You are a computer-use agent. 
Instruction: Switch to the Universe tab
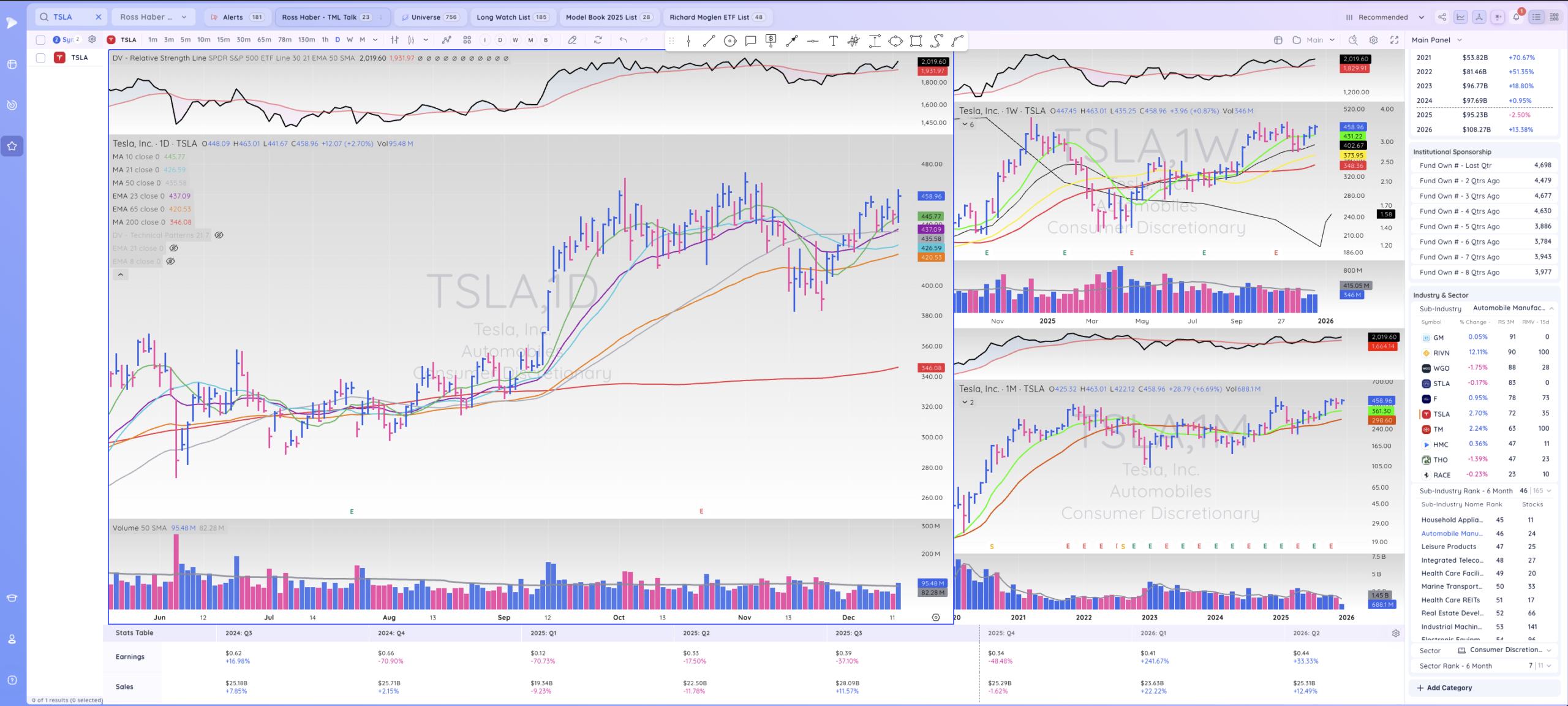tap(431, 17)
